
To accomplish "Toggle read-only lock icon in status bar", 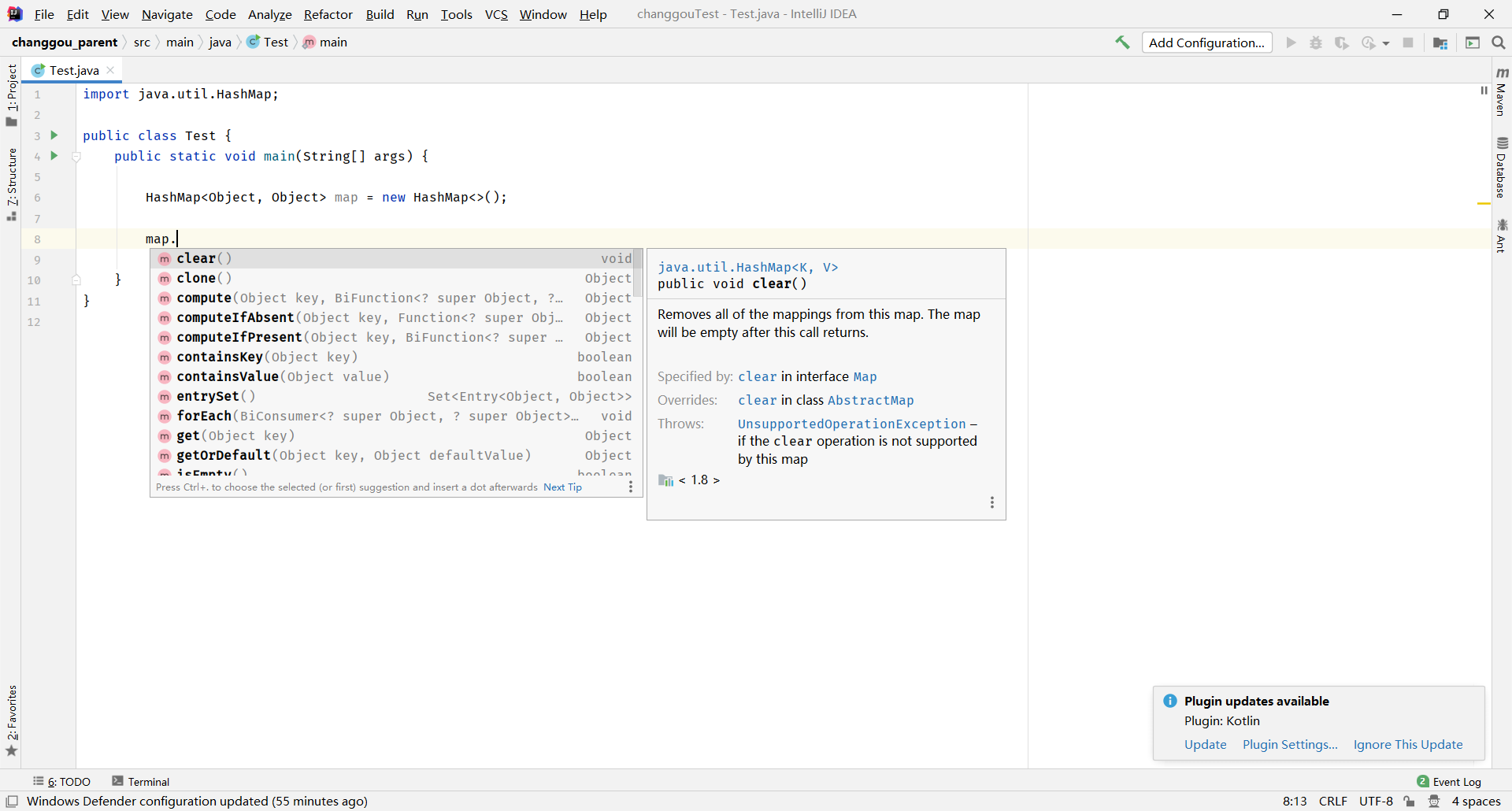I will pos(1410,802).
